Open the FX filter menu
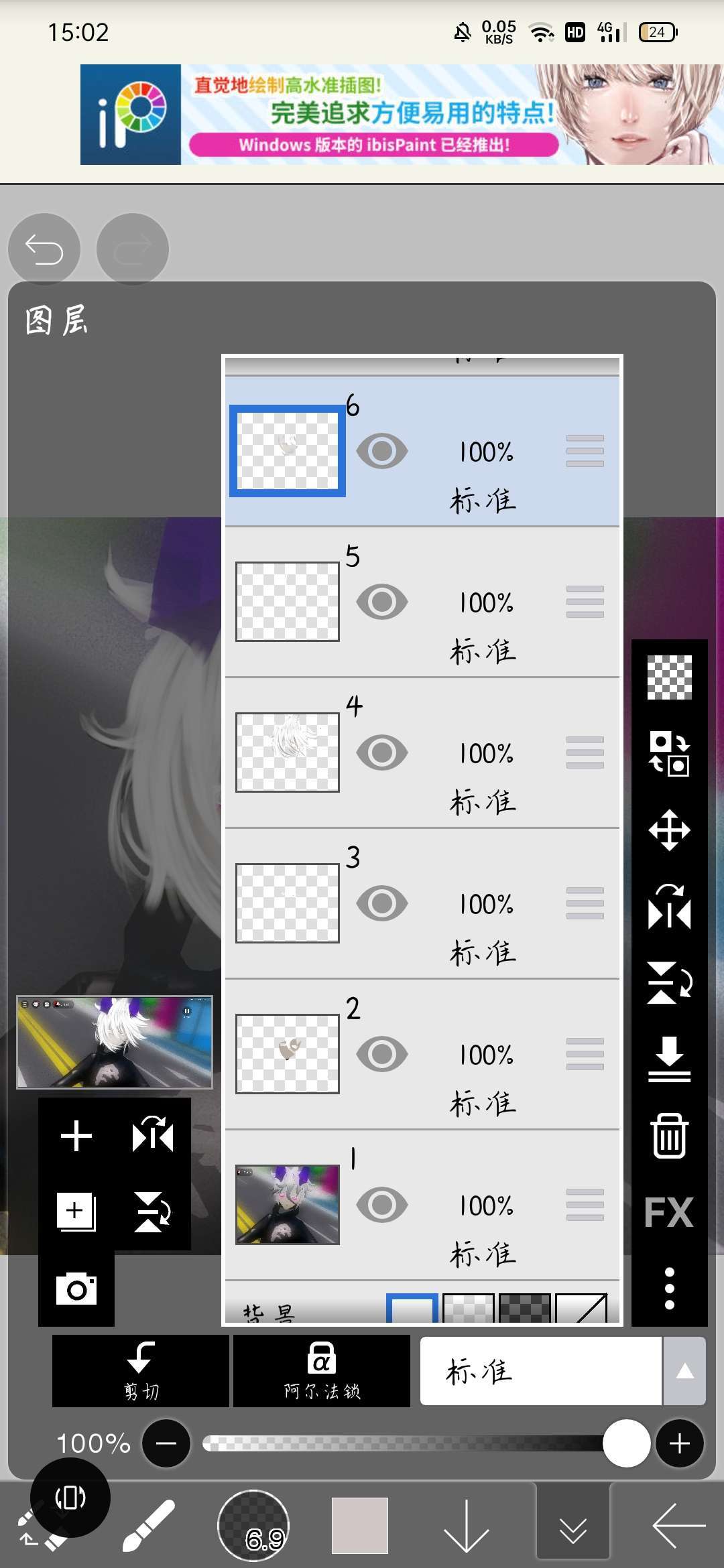Viewport: 724px width, 1568px height. tap(668, 1212)
